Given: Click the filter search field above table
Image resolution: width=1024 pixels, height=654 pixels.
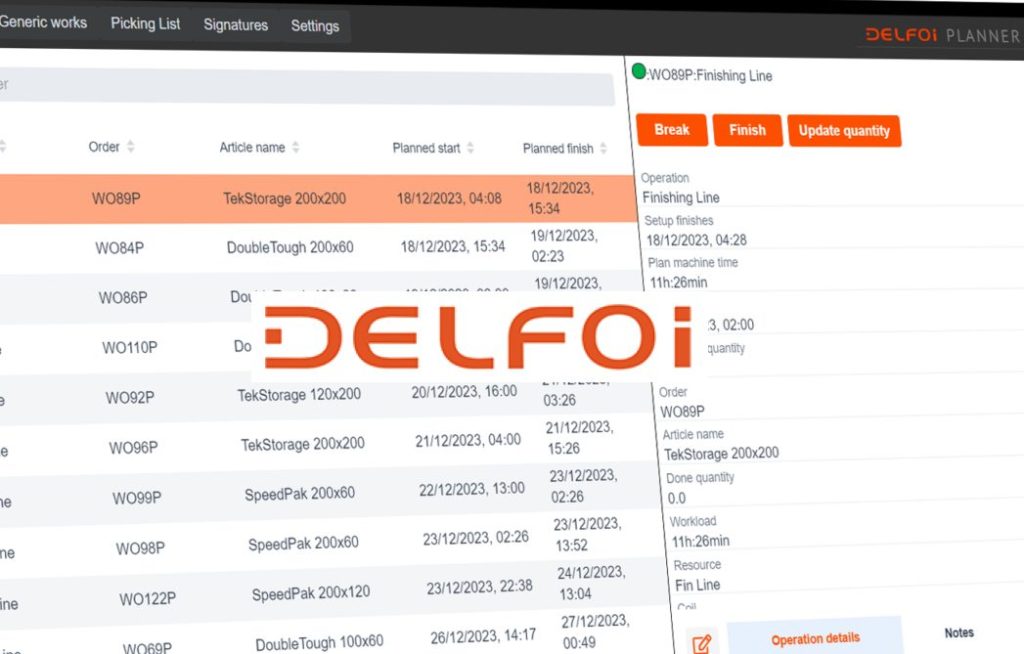Looking at the screenshot, I should 300,87.
